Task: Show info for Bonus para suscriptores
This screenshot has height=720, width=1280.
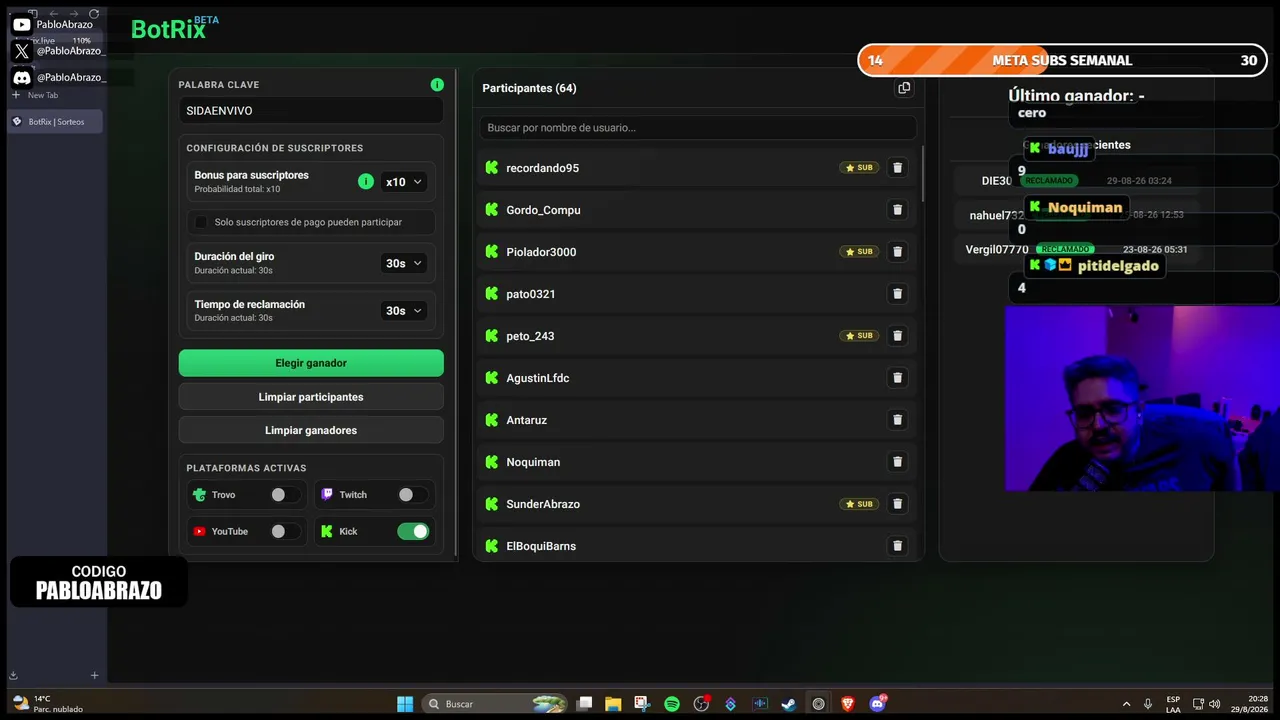Action: 366,182
